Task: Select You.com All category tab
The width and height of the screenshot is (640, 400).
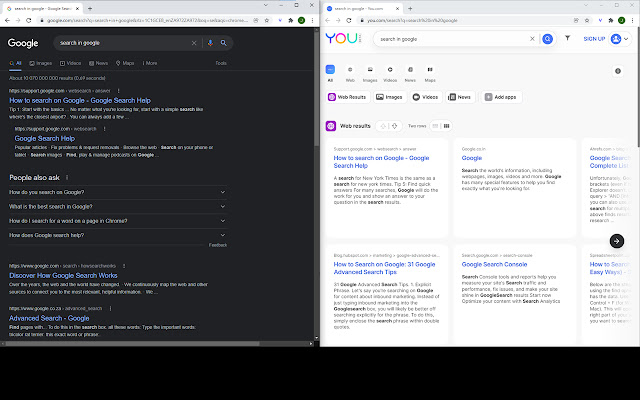Action: [330, 74]
